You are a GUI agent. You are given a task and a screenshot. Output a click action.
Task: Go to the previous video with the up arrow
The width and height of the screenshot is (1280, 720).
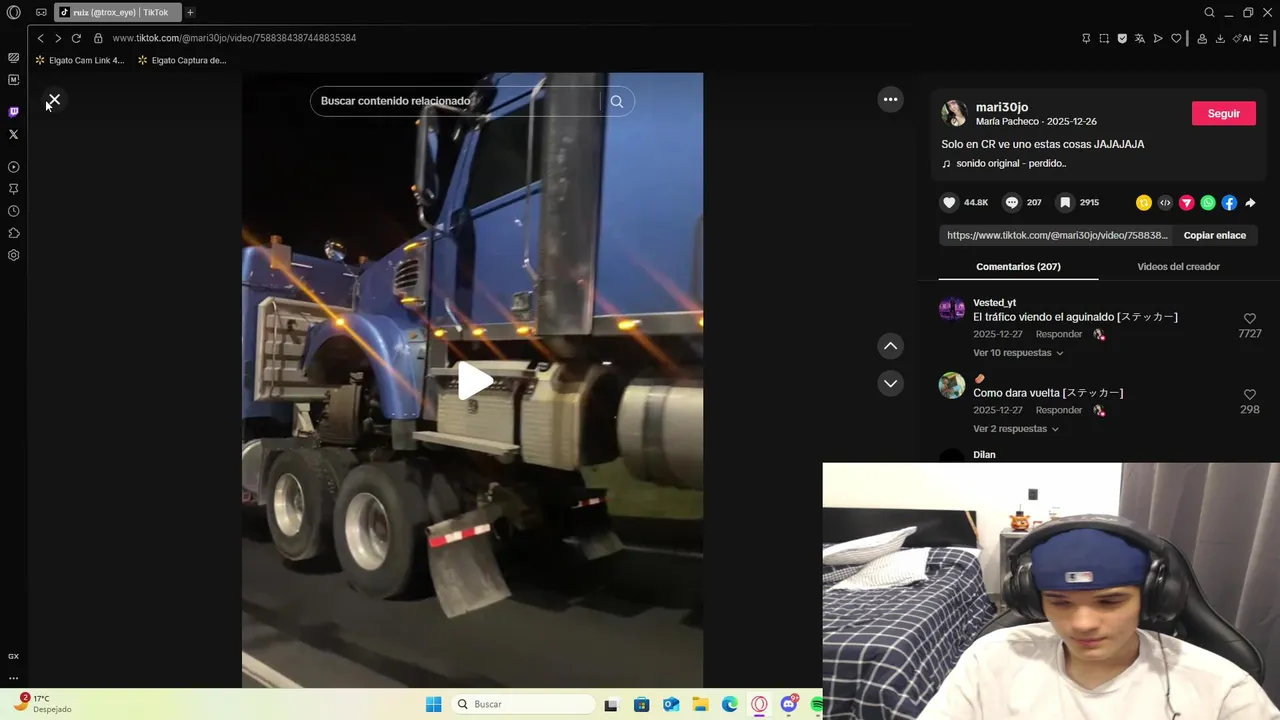coord(890,346)
